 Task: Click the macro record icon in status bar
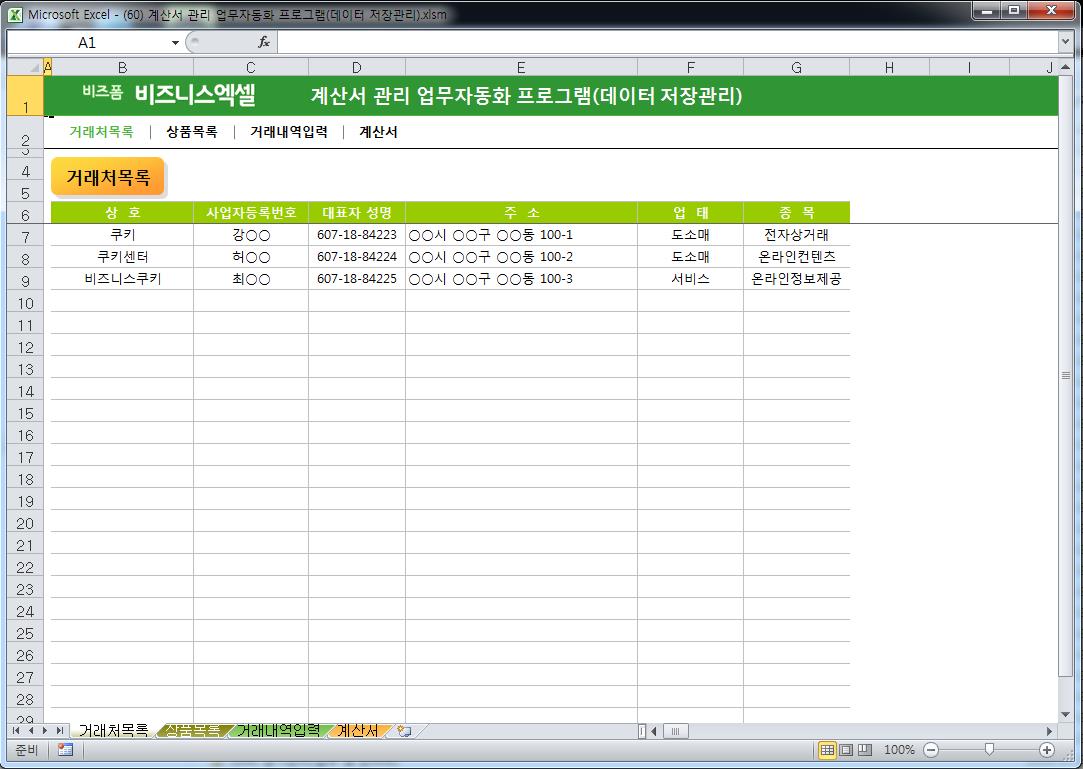pos(65,750)
